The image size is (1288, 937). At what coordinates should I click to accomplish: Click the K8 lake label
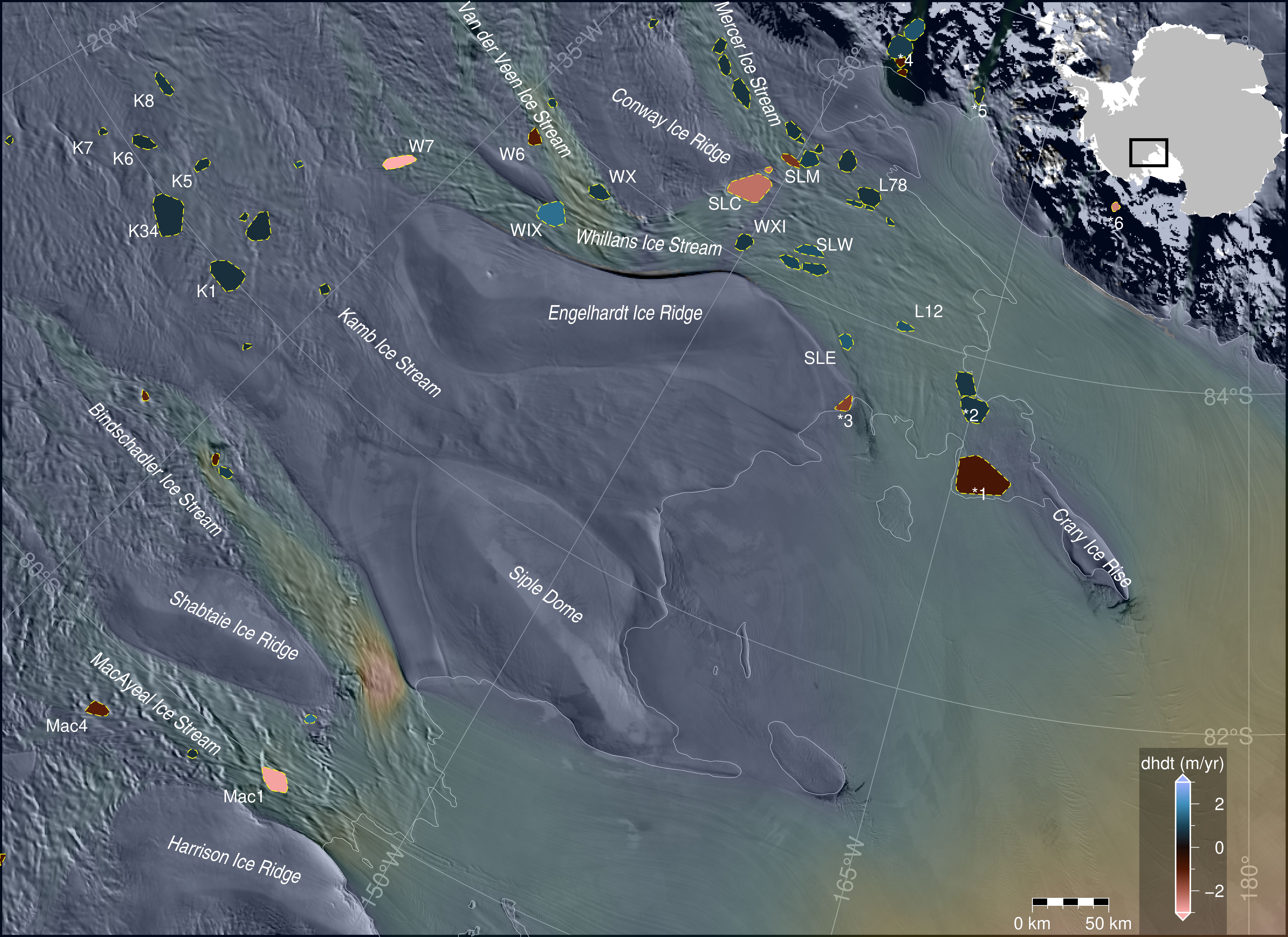[x=144, y=101]
